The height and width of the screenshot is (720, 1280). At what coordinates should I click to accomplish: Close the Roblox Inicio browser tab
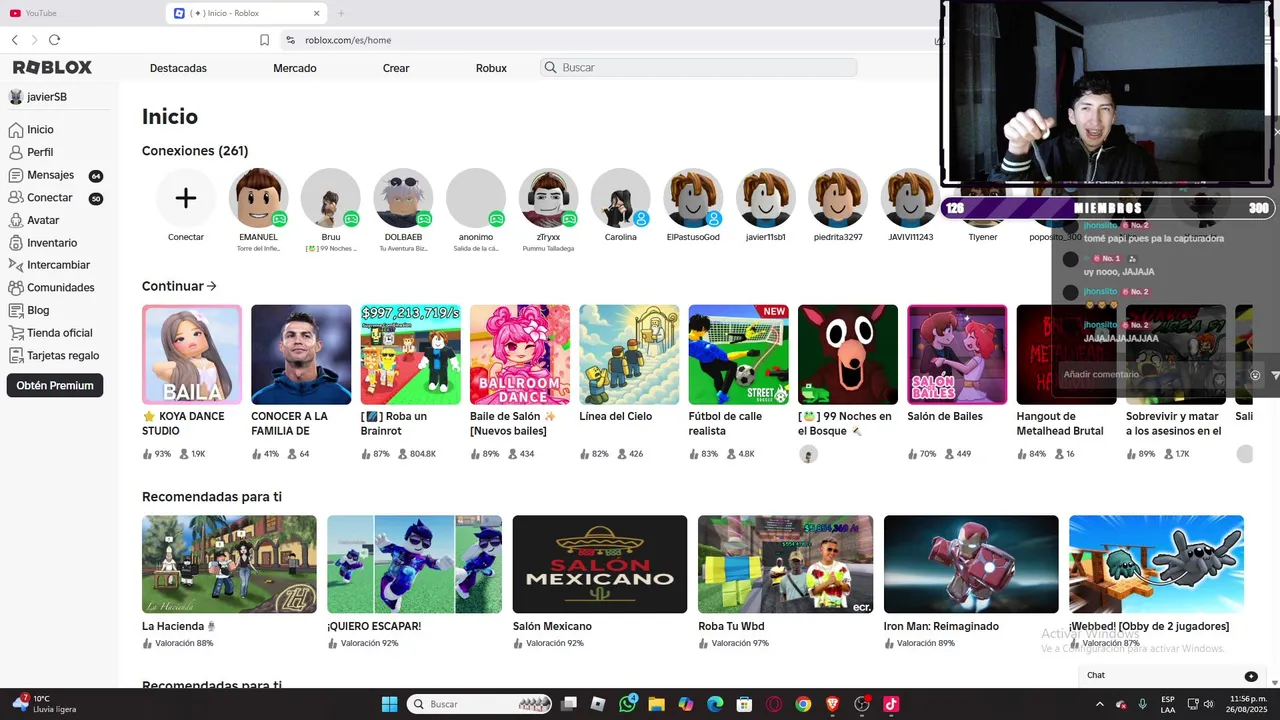tap(317, 13)
